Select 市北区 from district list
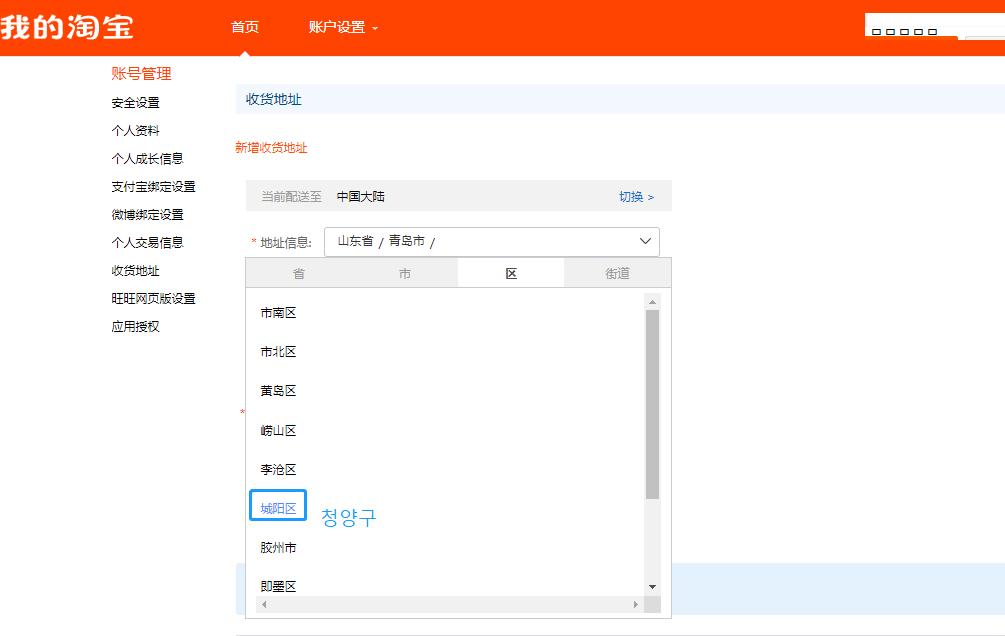The image size is (1005, 636). [278, 352]
